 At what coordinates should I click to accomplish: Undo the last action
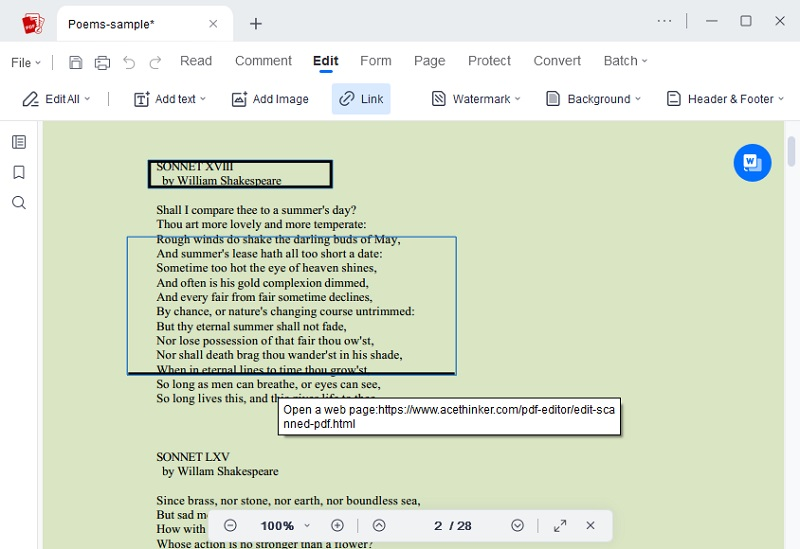(129, 62)
